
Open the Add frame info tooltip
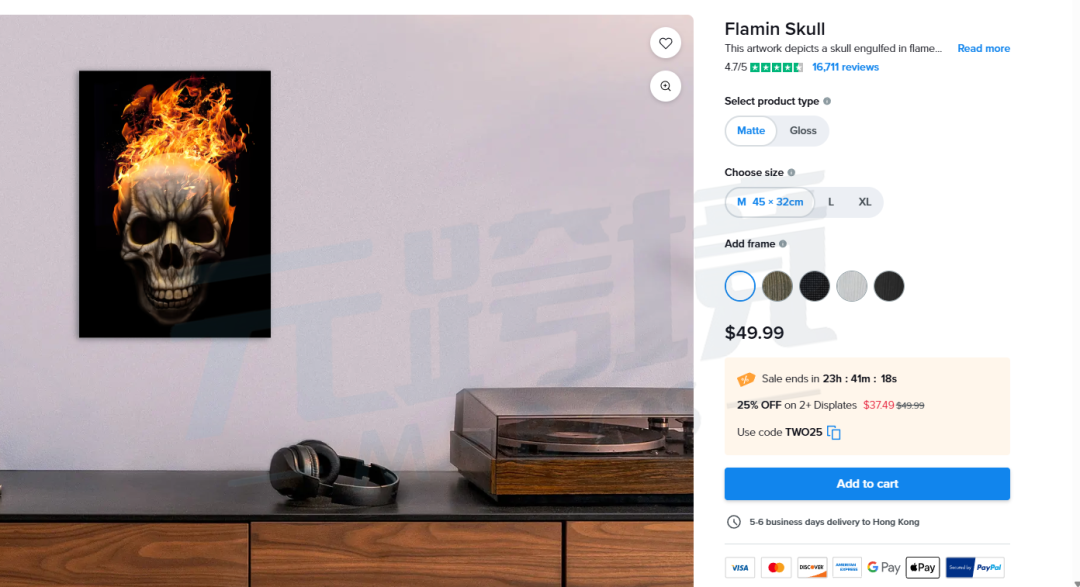(x=782, y=244)
